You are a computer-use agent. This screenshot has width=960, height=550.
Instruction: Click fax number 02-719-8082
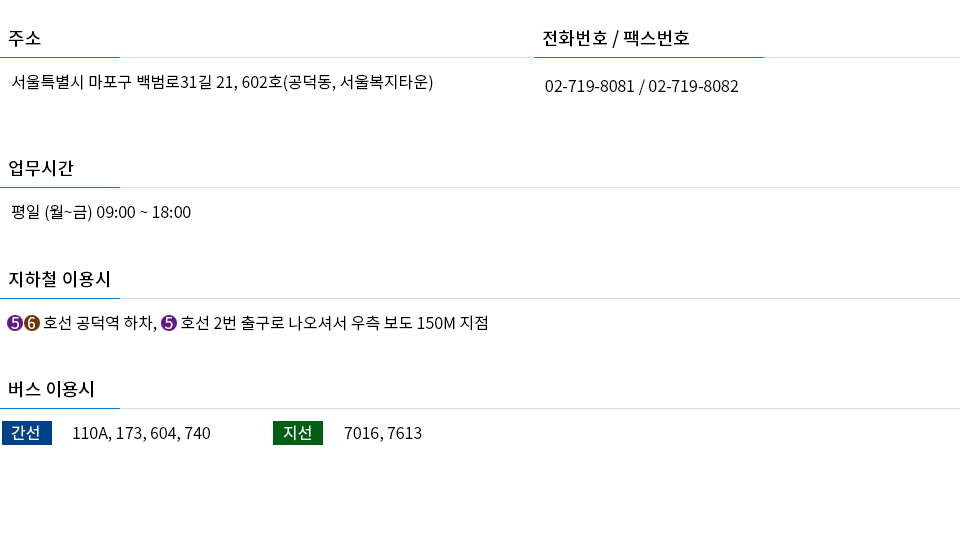click(x=693, y=86)
